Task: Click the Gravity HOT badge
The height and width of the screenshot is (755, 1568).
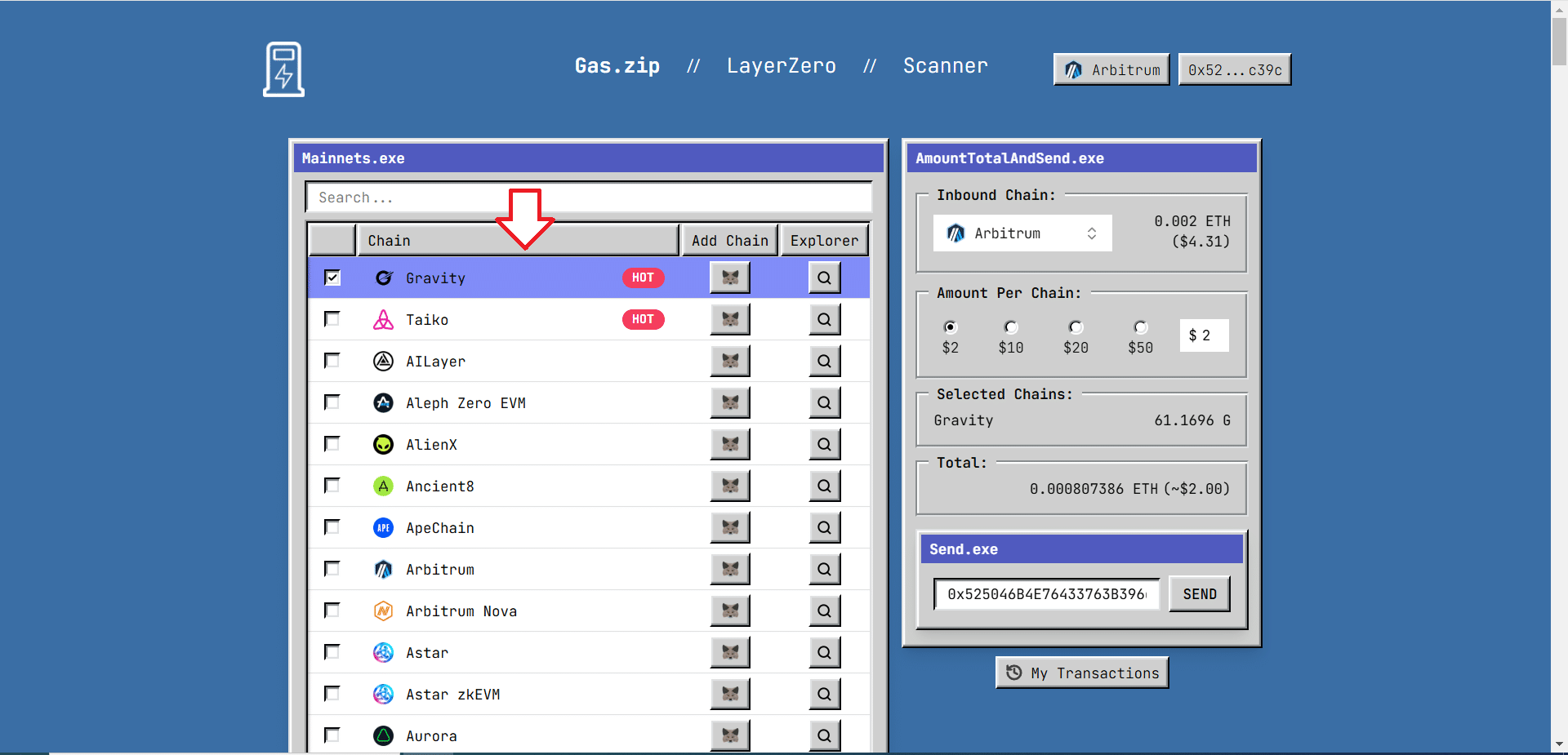Action: point(644,278)
